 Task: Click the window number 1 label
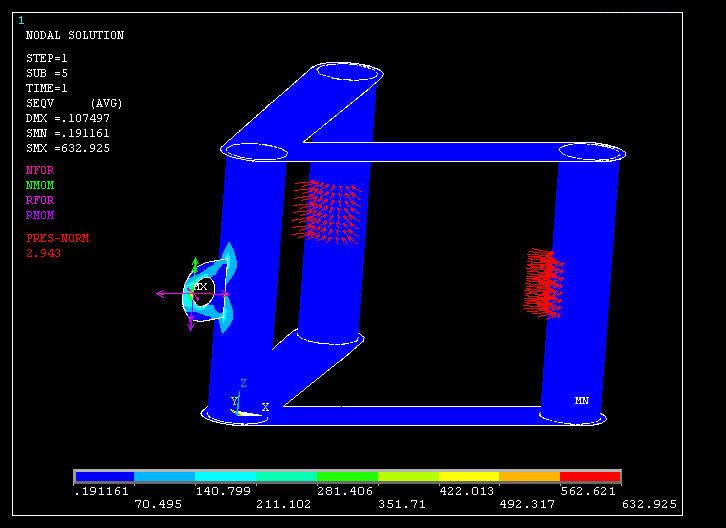(x=21, y=20)
